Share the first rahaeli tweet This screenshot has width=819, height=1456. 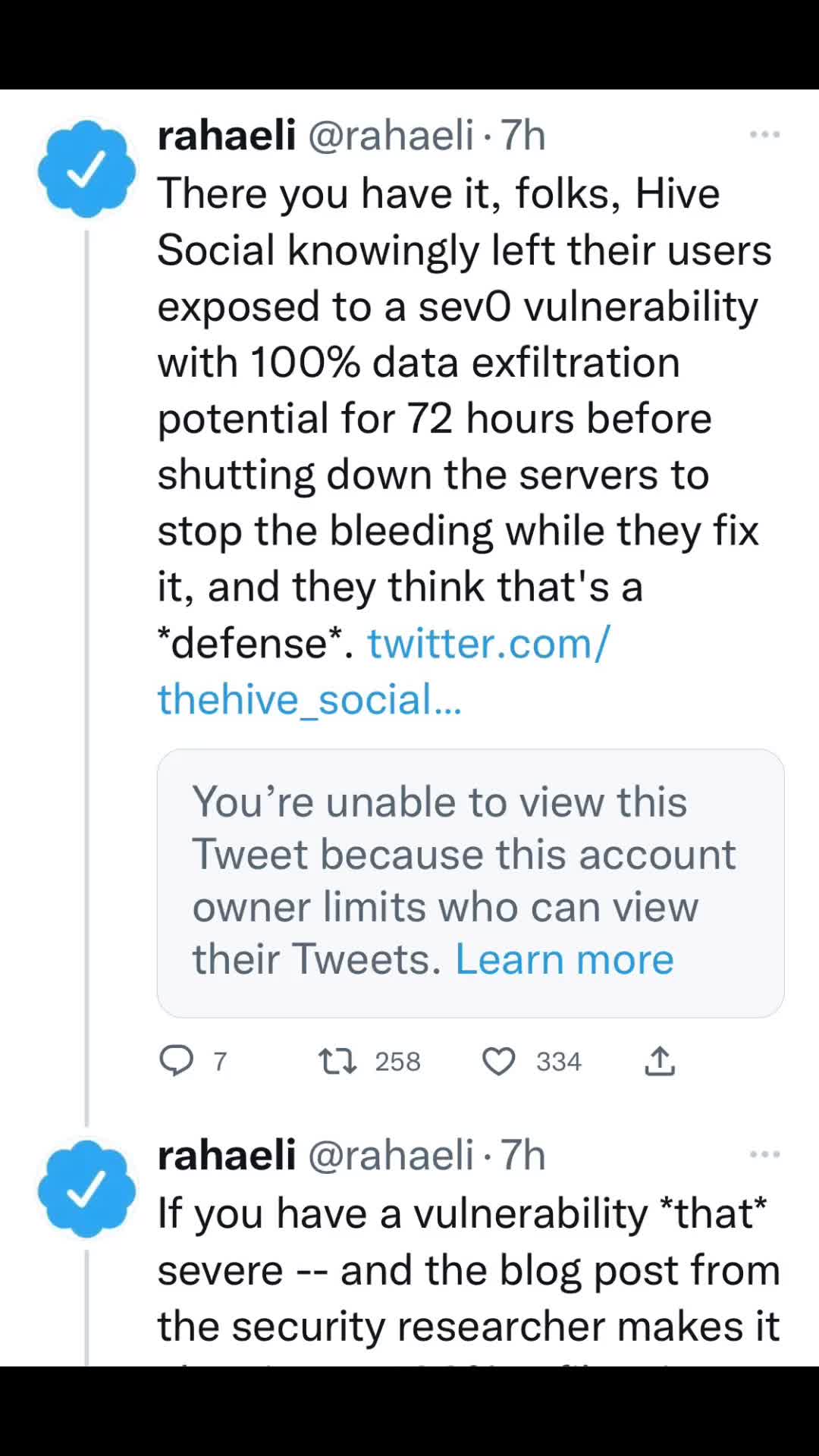click(x=660, y=1061)
